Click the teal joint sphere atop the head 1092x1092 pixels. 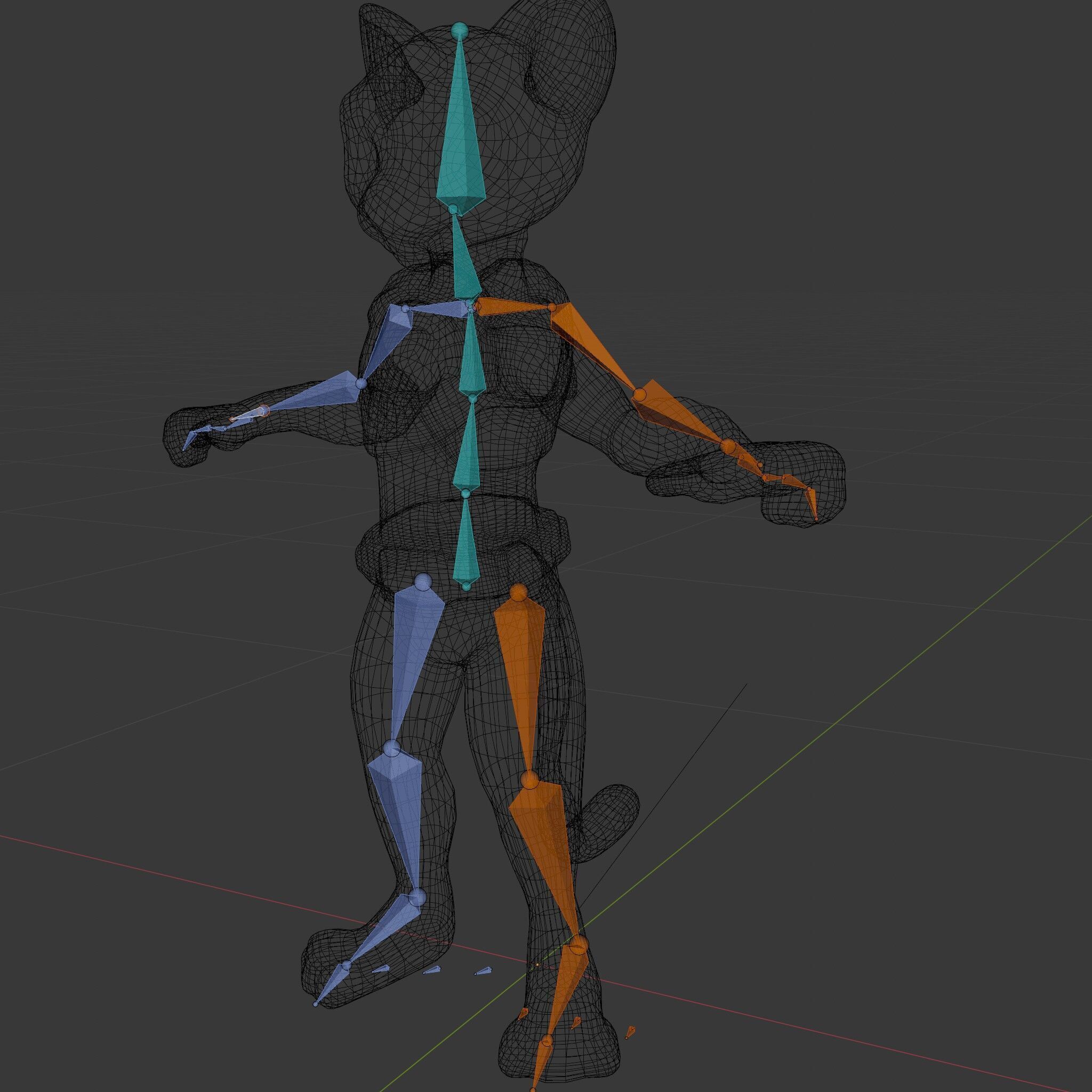[460, 31]
